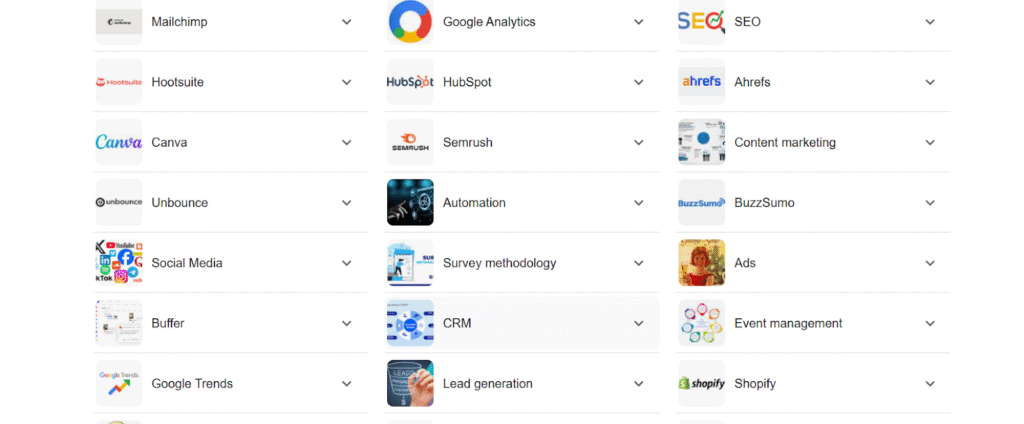Image resolution: width=1024 pixels, height=424 pixels.
Task: Click the Hootsuite logo icon
Action: click(118, 82)
